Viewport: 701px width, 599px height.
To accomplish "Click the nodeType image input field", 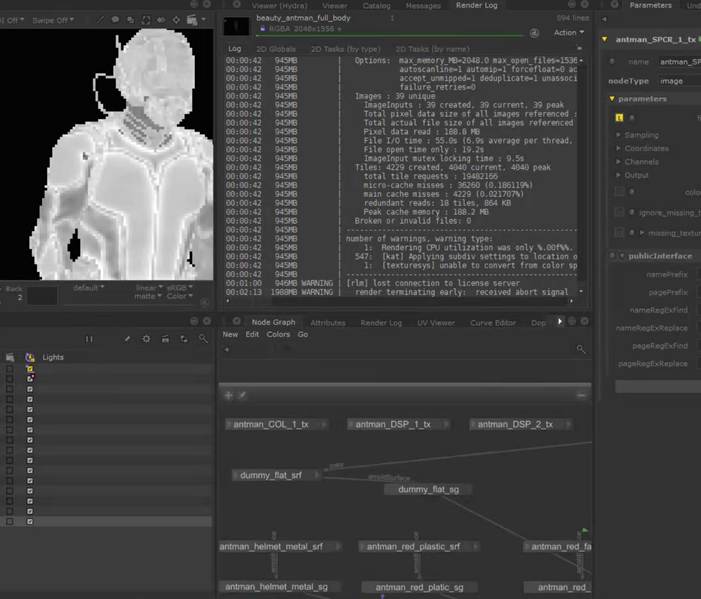I will tap(675, 81).
